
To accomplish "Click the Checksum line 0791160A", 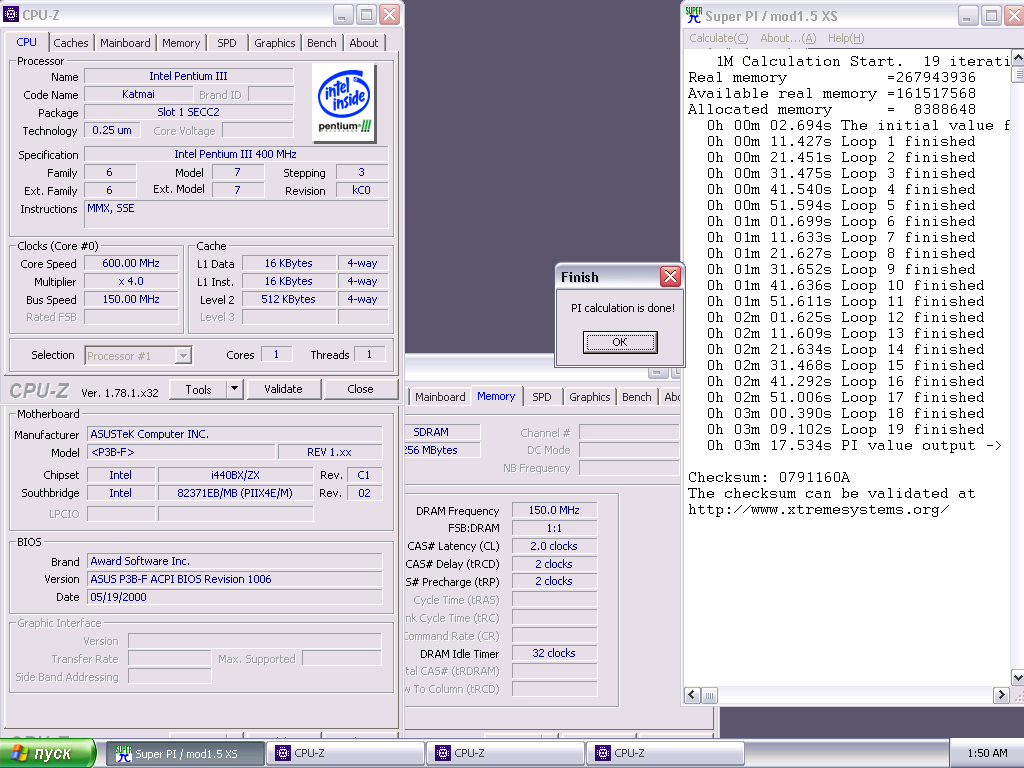I will pyautogui.click(x=769, y=477).
